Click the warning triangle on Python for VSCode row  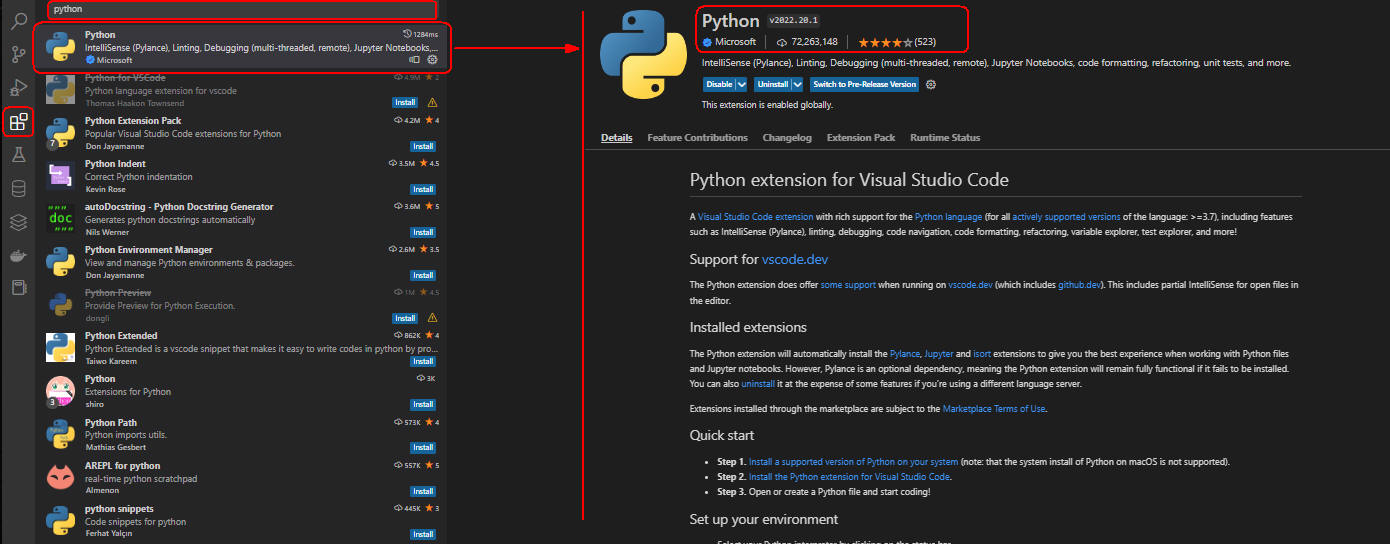pos(432,102)
